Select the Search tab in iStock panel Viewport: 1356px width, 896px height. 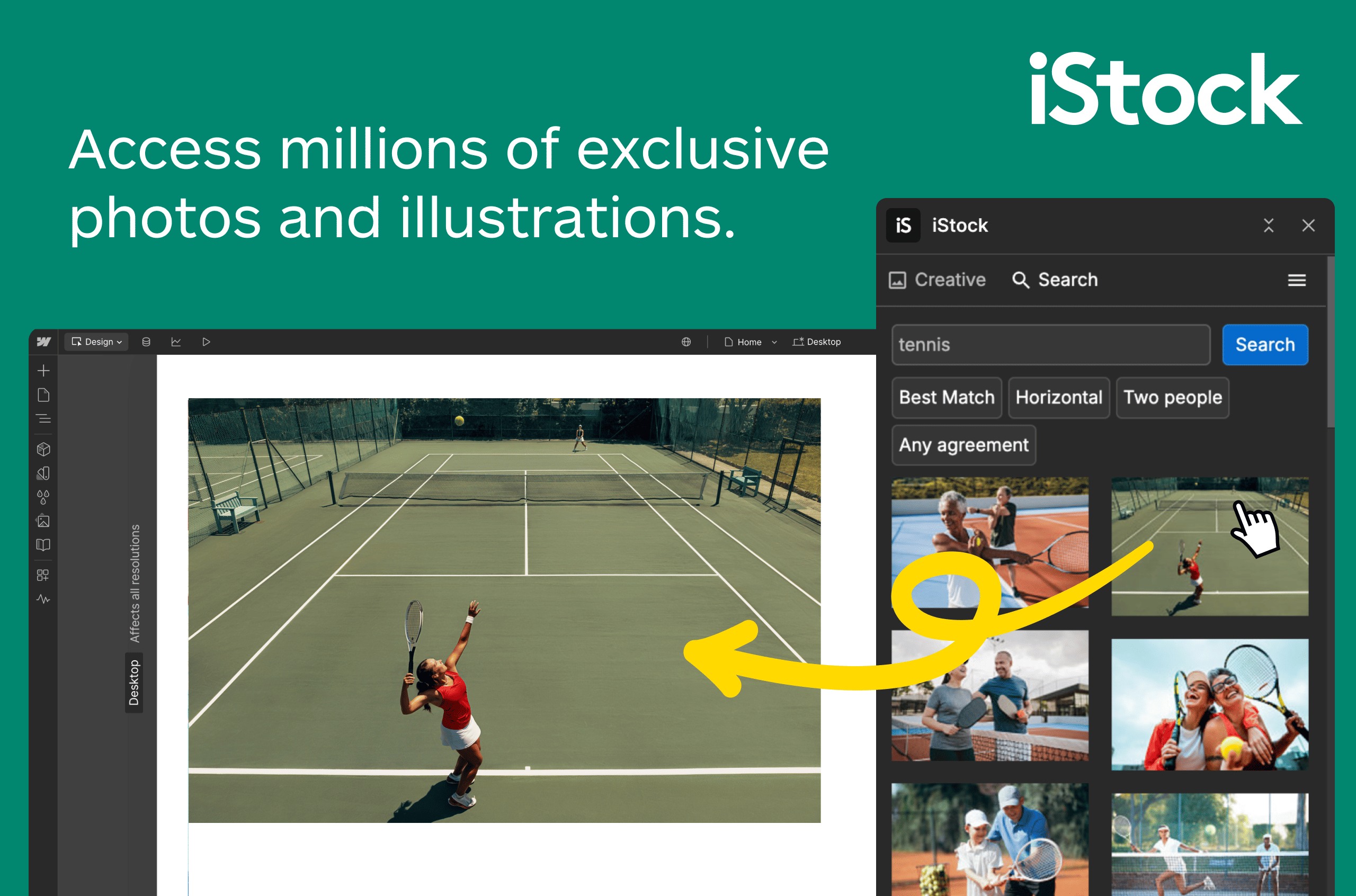[1055, 280]
